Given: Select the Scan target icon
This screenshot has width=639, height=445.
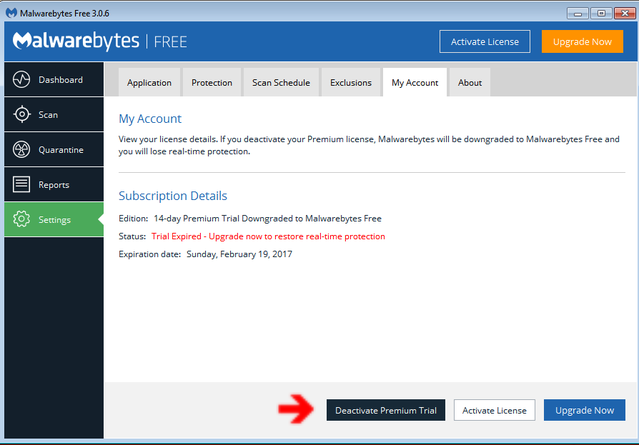Looking at the screenshot, I should (22, 114).
